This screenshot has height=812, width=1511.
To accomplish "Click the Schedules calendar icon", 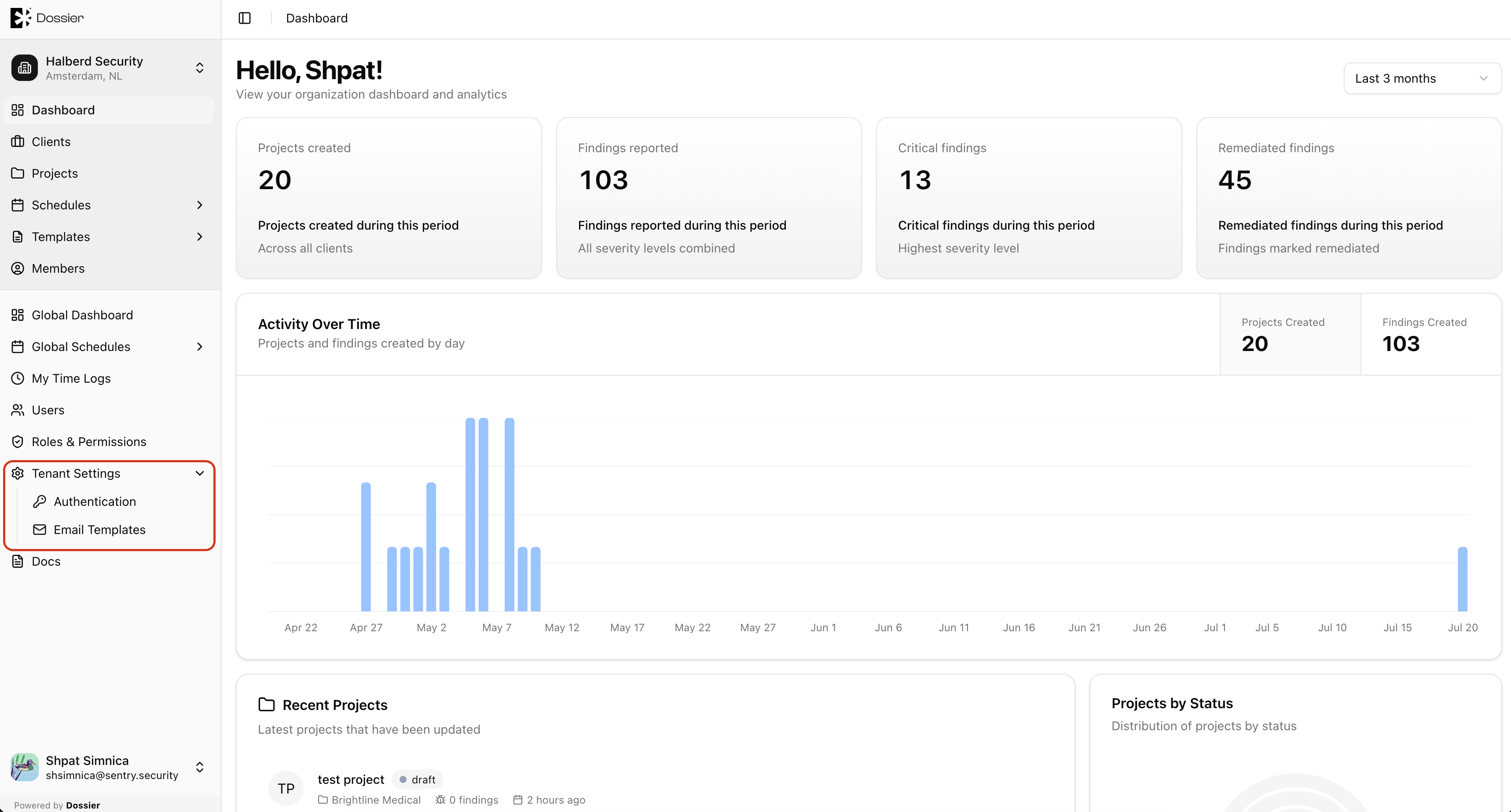I will pos(18,205).
